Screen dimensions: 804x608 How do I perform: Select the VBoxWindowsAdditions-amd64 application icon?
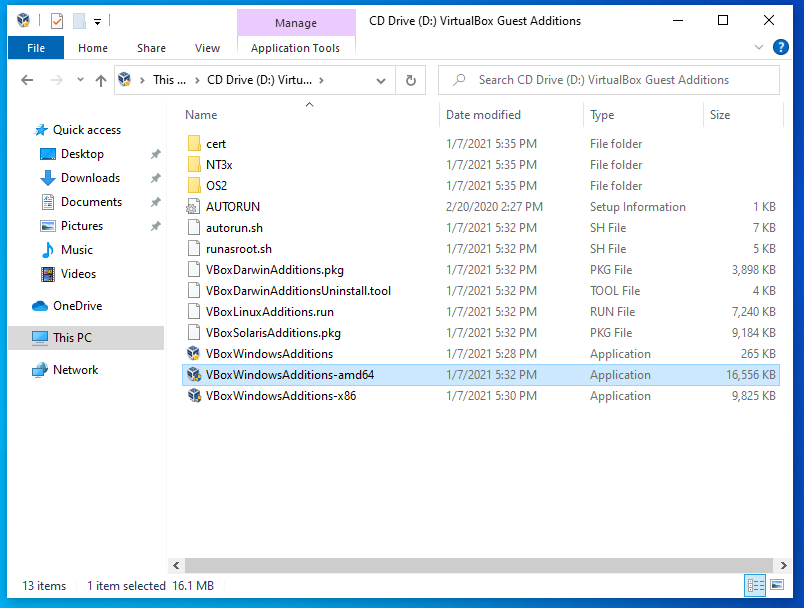(x=194, y=375)
